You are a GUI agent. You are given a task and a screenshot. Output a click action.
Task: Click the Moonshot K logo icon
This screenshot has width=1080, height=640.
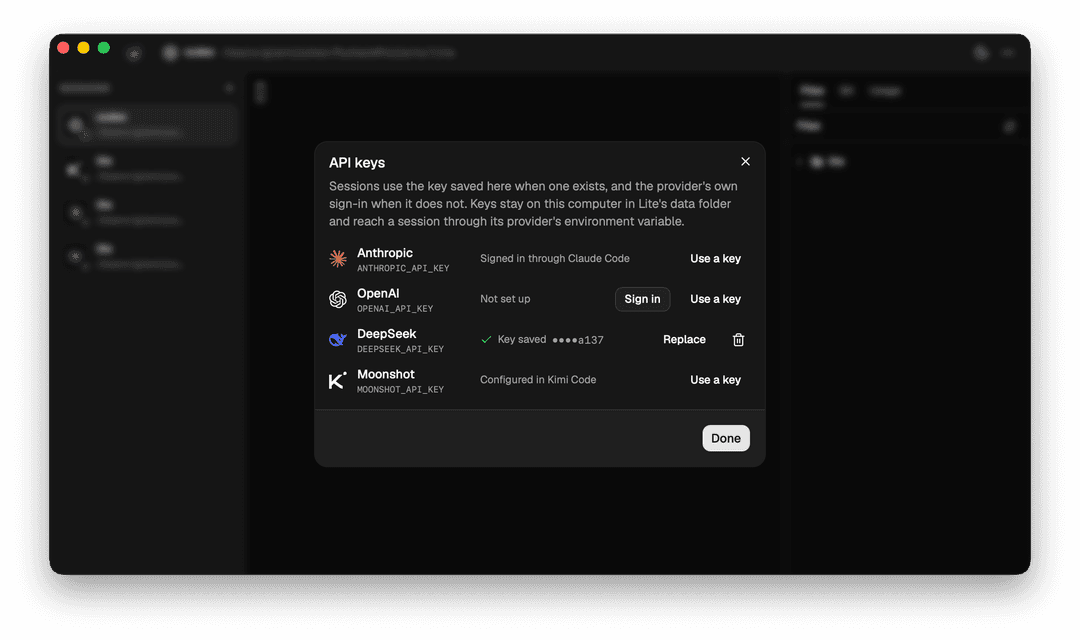338,380
